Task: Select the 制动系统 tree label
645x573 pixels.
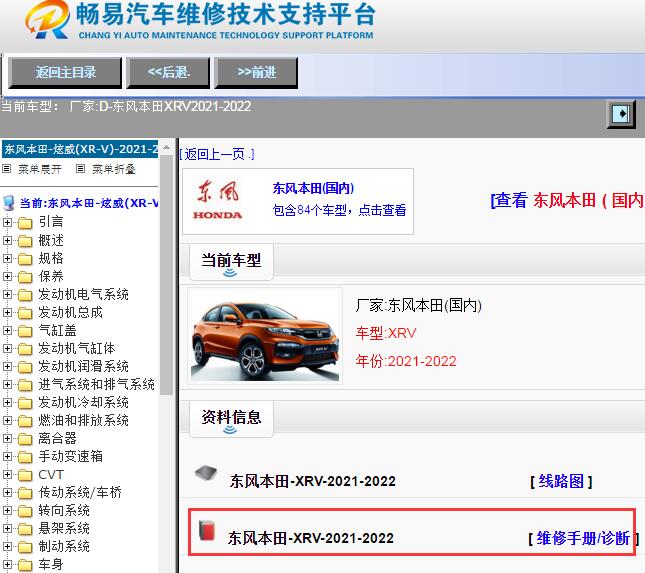Action: click(x=64, y=547)
